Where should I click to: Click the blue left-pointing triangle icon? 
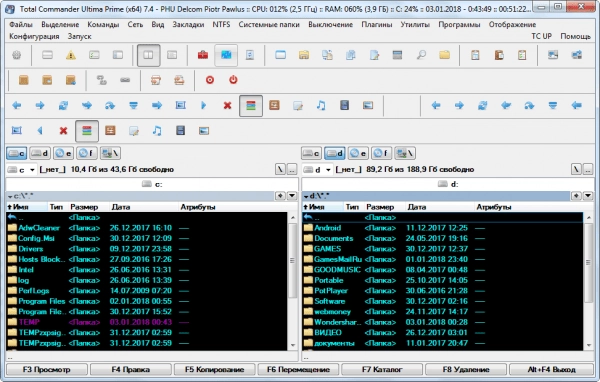pyautogui.click(x=40, y=131)
